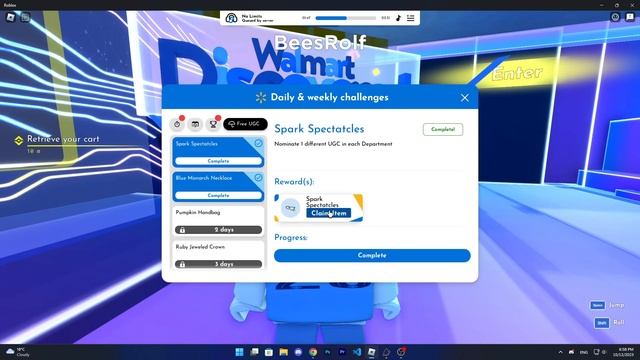This screenshot has height=360, width=640.
Task: Click the Roll control key
Action: 602,323
